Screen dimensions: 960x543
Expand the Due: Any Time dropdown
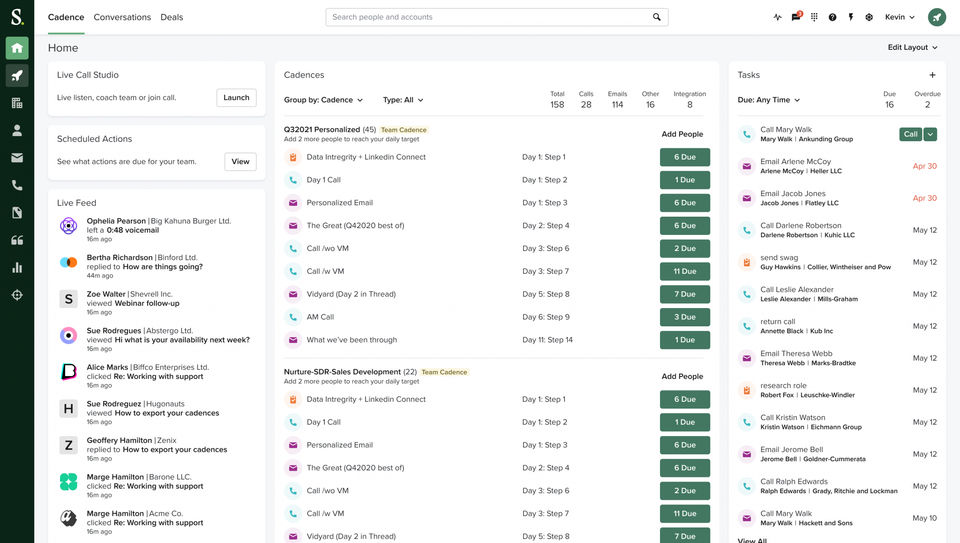click(769, 100)
